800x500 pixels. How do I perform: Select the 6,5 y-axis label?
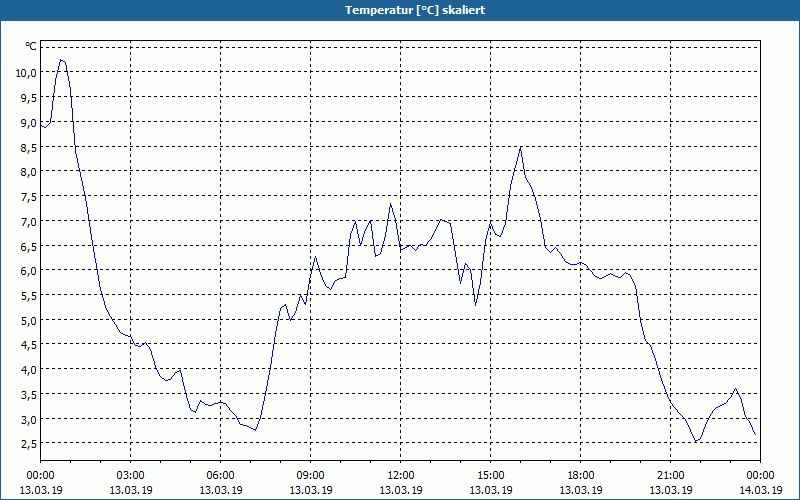(x=29, y=246)
